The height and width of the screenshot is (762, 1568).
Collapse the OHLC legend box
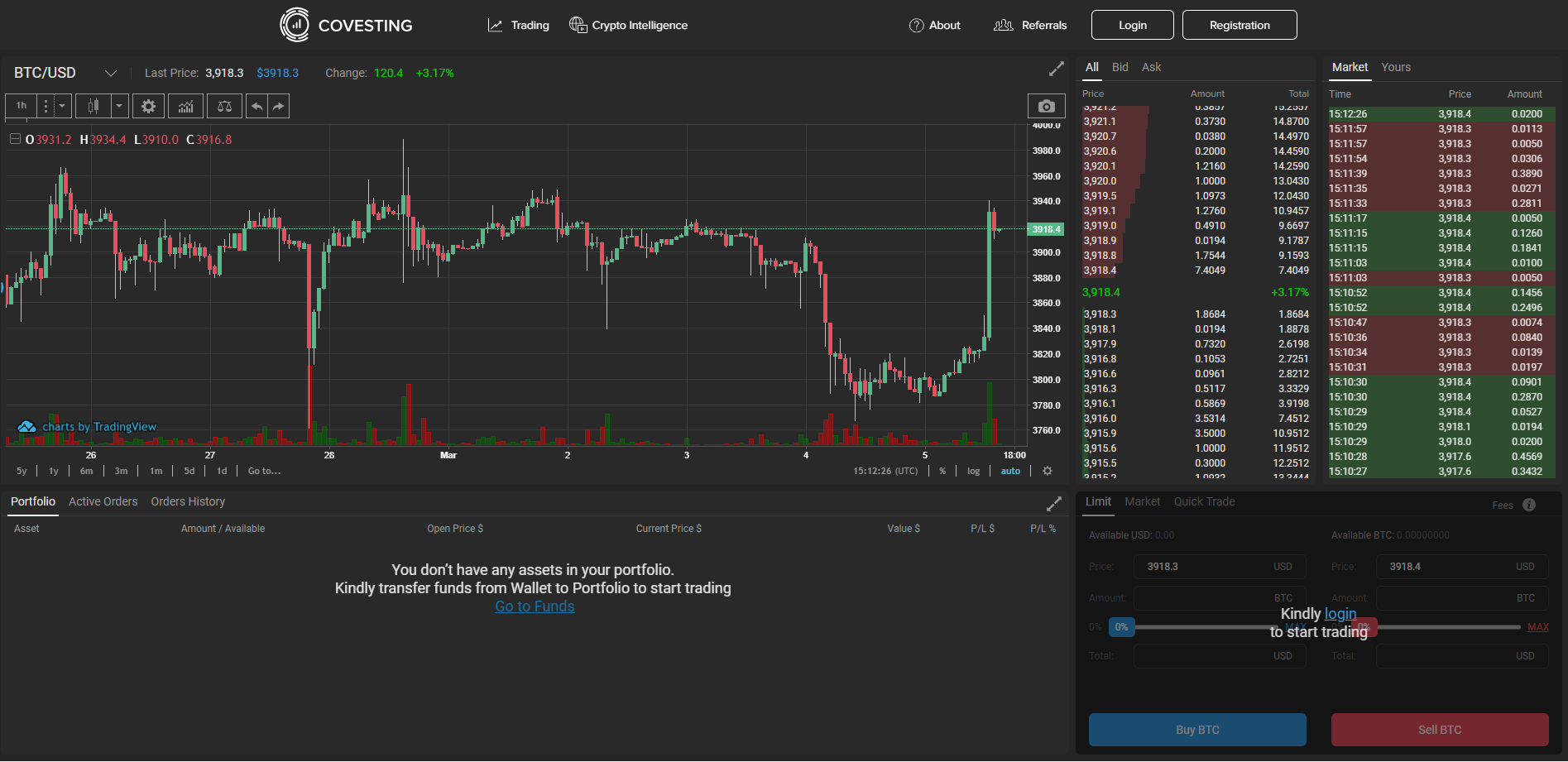[15, 139]
